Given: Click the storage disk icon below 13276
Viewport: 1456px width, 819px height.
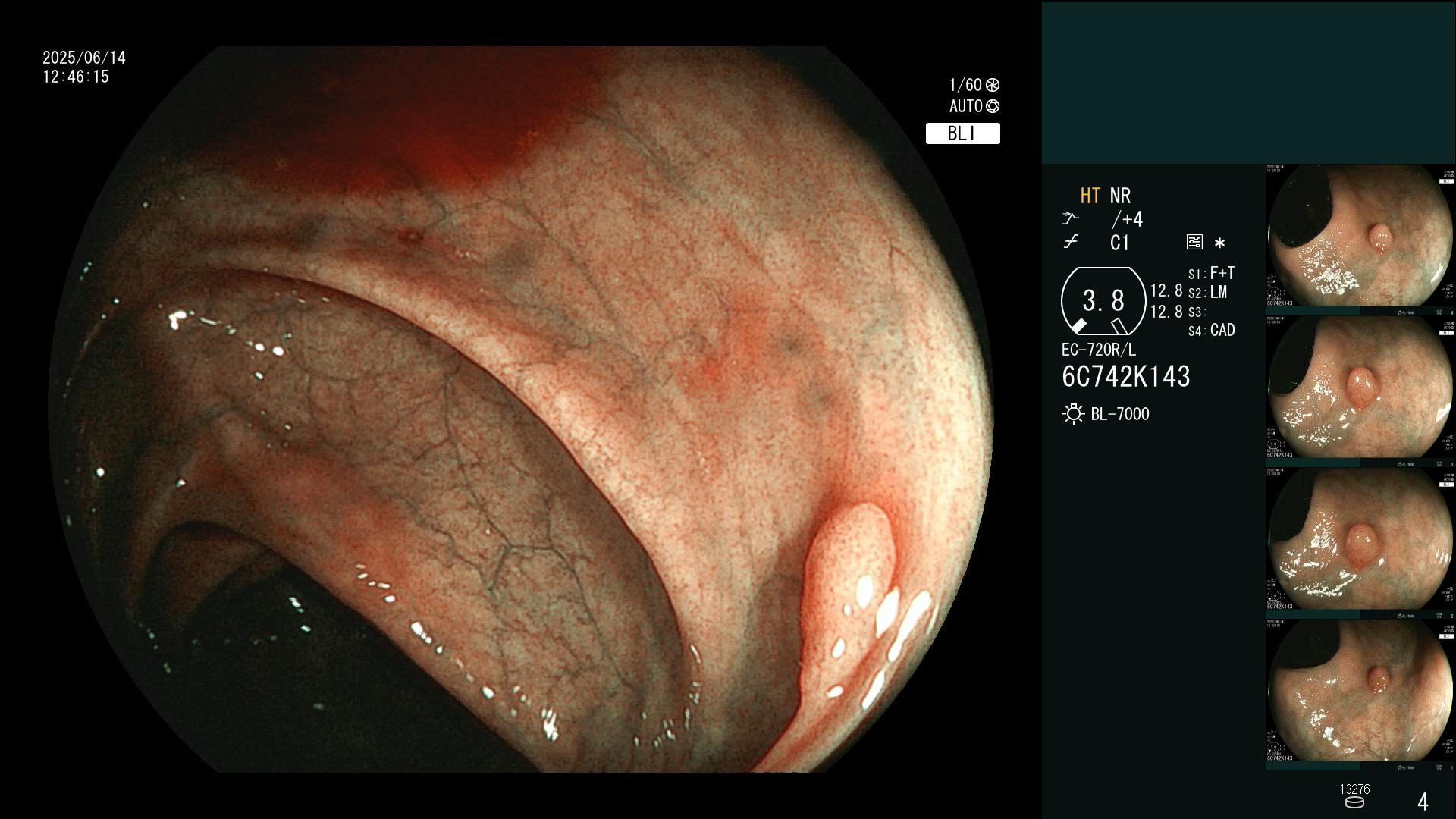Looking at the screenshot, I should [1354, 802].
